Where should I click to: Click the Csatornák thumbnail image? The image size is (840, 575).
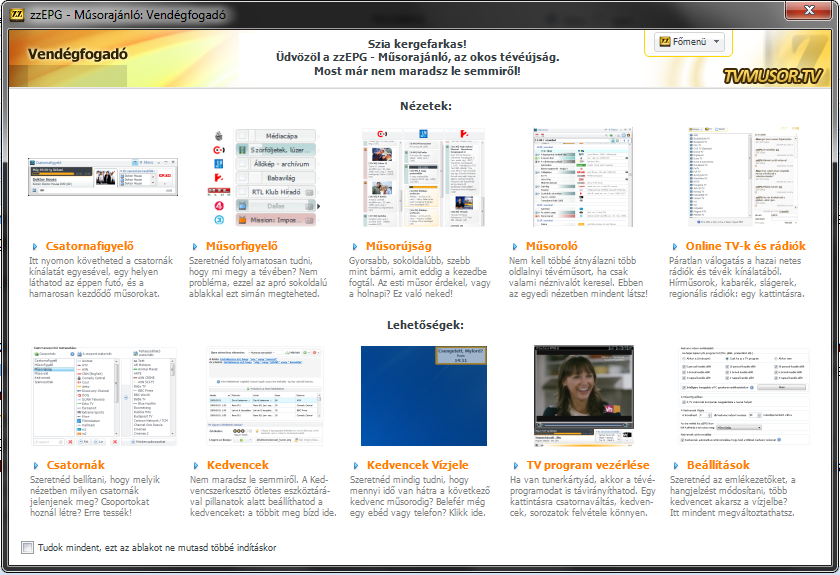point(103,397)
